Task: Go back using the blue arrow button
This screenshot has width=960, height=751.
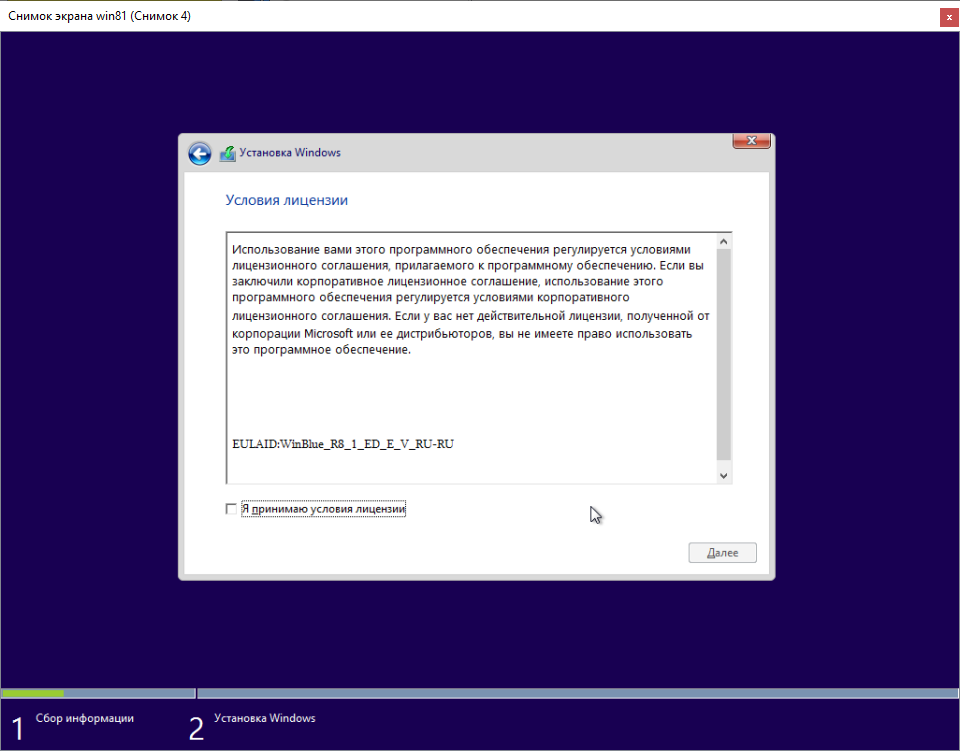Action: pos(200,153)
